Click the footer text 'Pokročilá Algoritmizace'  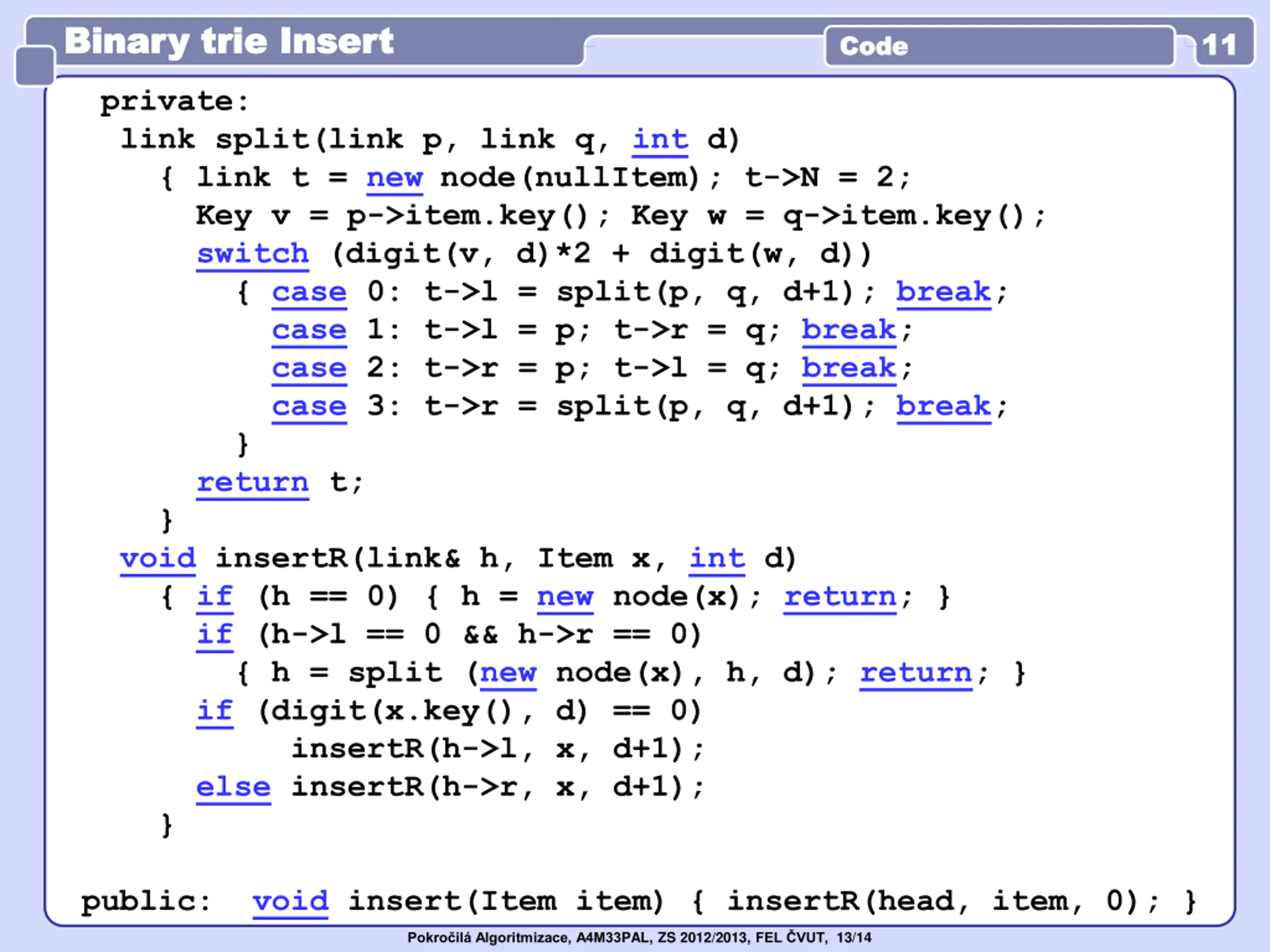click(x=488, y=938)
